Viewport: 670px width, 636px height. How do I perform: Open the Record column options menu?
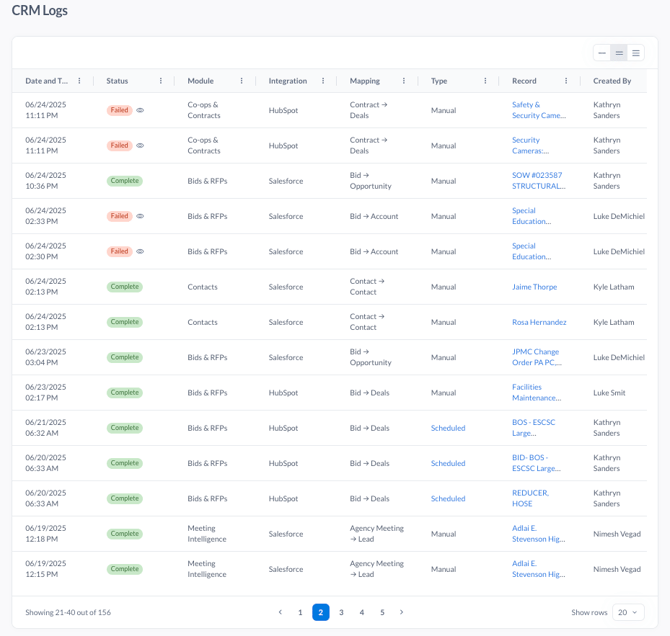pos(566,81)
